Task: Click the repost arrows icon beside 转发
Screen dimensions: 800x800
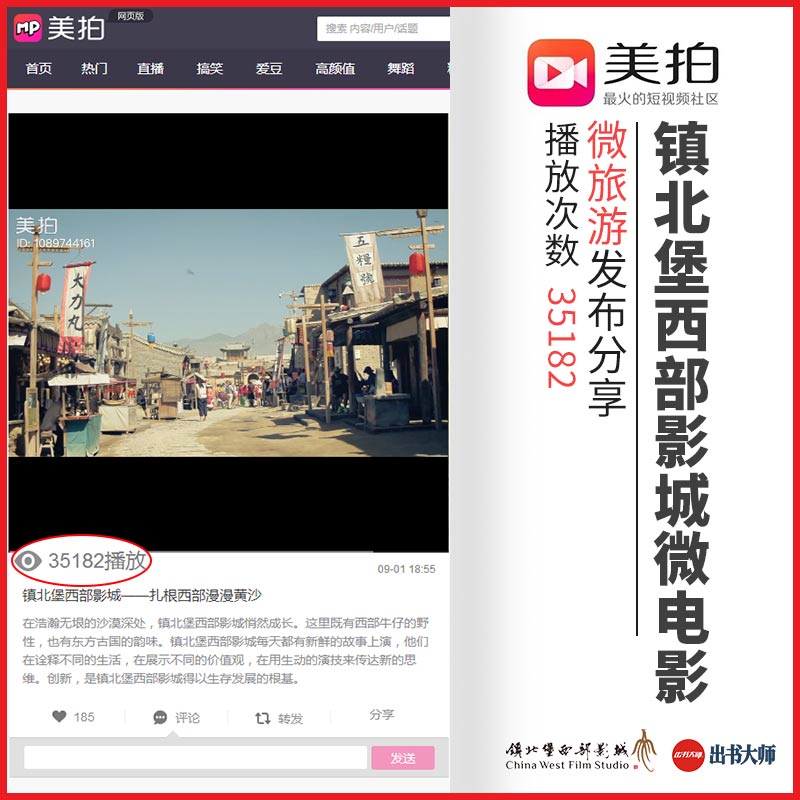Action: 263,718
